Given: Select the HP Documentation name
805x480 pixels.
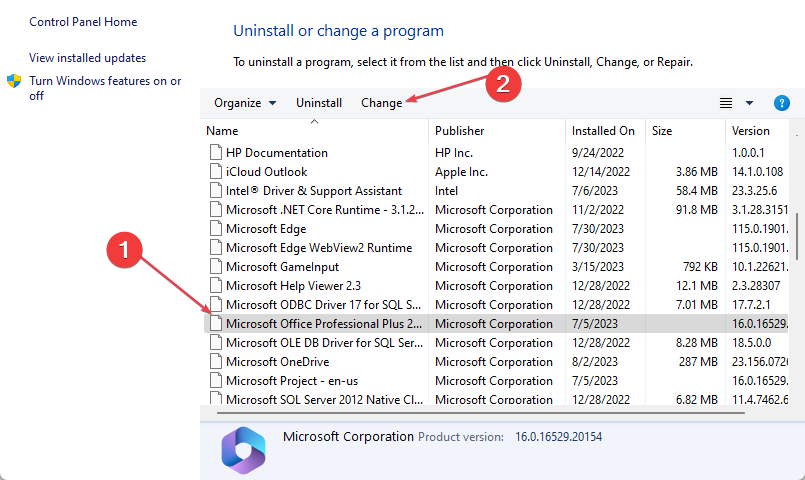Looking at the screenshot, I should point(277,152).
